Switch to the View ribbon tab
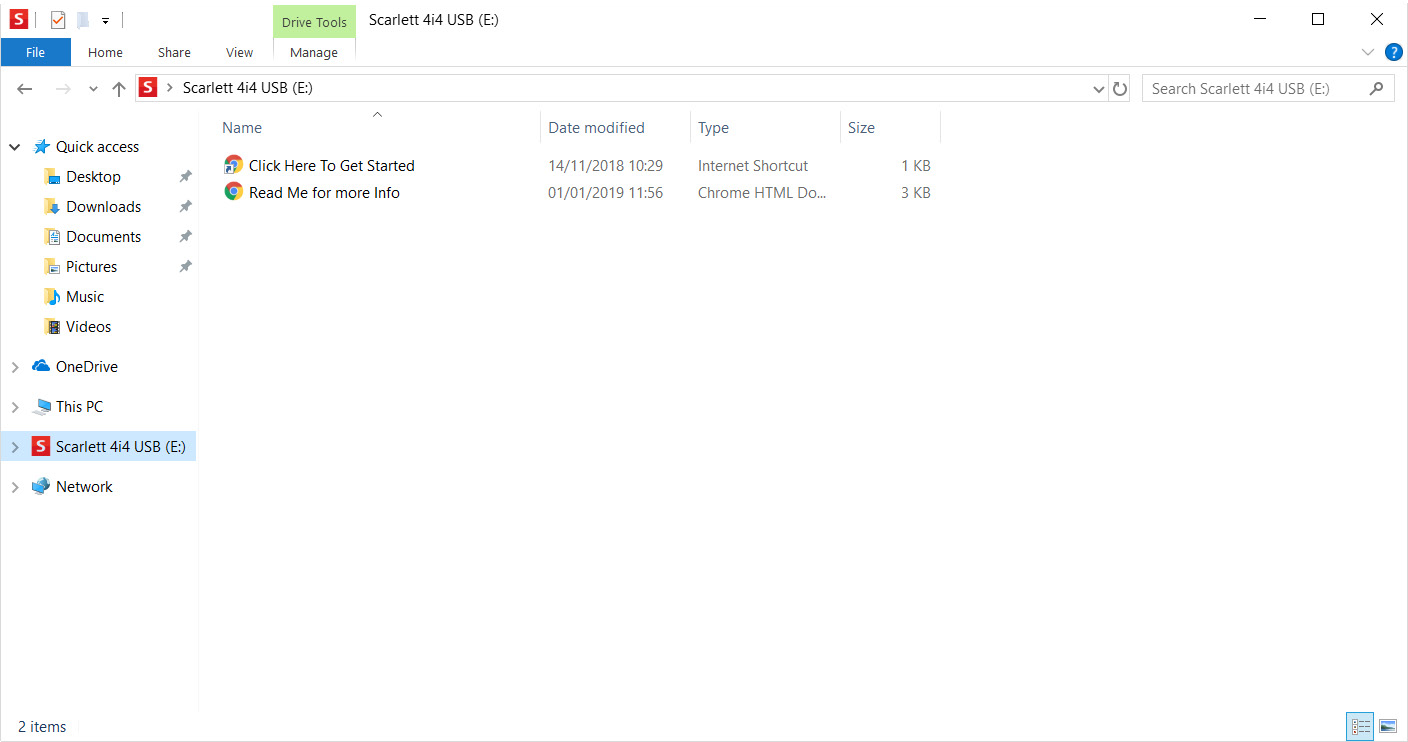Image resolution: width=1408 pixels, height=742 pixels. pyautogui.click(x=239, y=52)
